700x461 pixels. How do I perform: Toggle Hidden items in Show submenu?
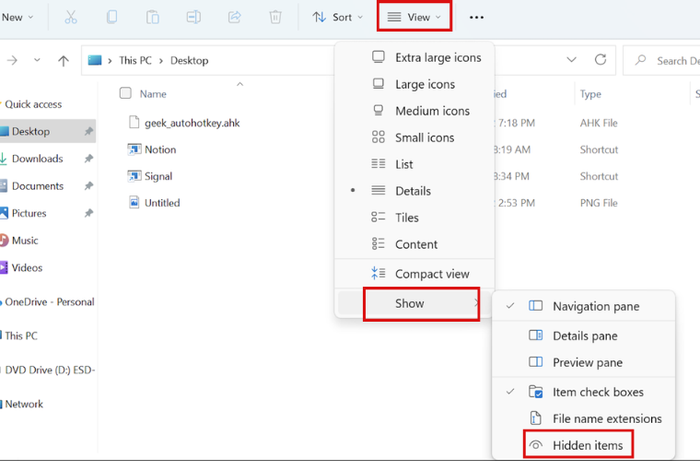[x=587, y=445]
